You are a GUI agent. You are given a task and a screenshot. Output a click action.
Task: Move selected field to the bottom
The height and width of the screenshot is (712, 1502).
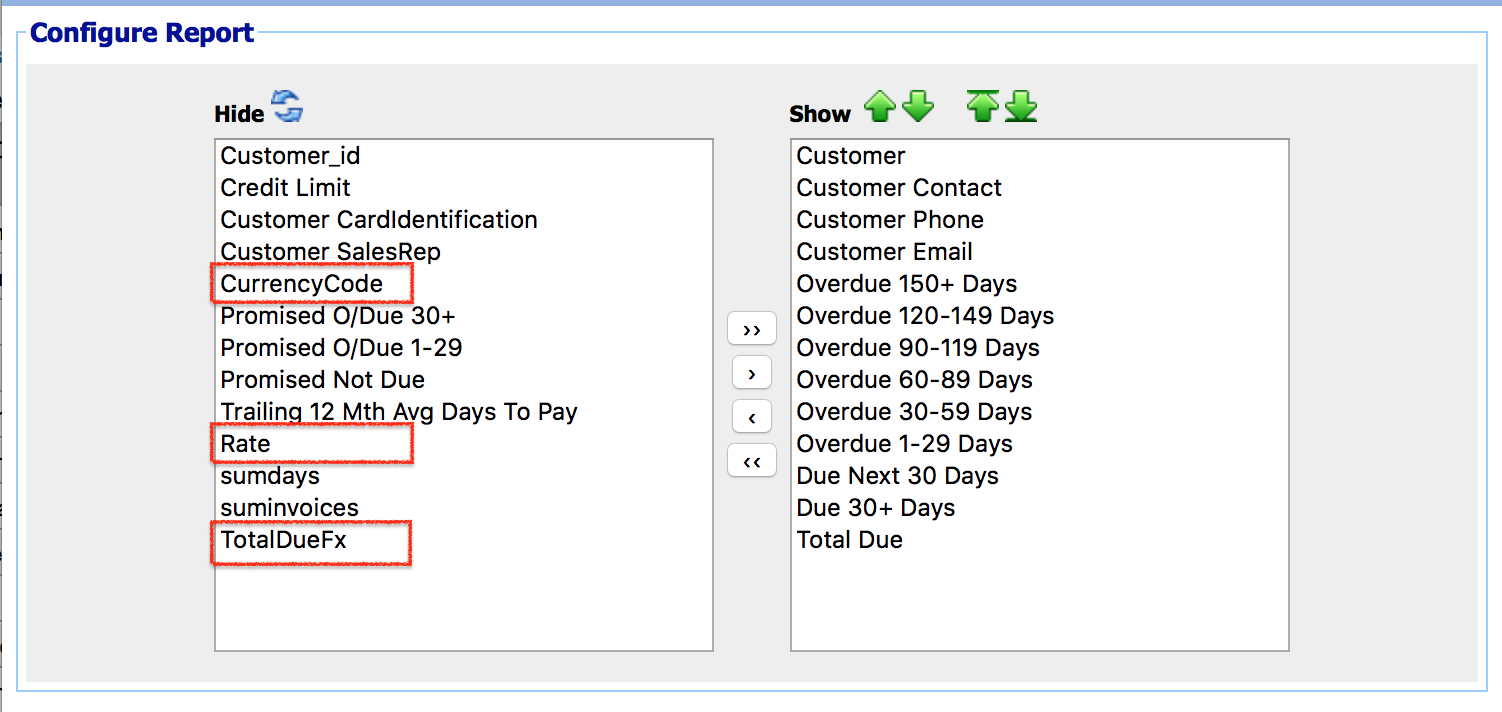point(1021,106)
